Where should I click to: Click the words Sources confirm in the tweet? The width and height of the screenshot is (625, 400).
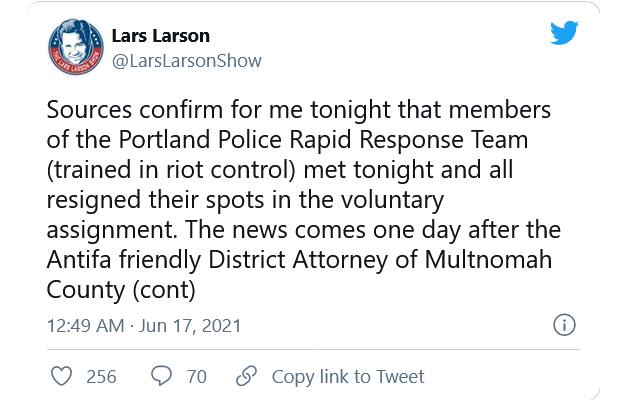click(135, 110)
